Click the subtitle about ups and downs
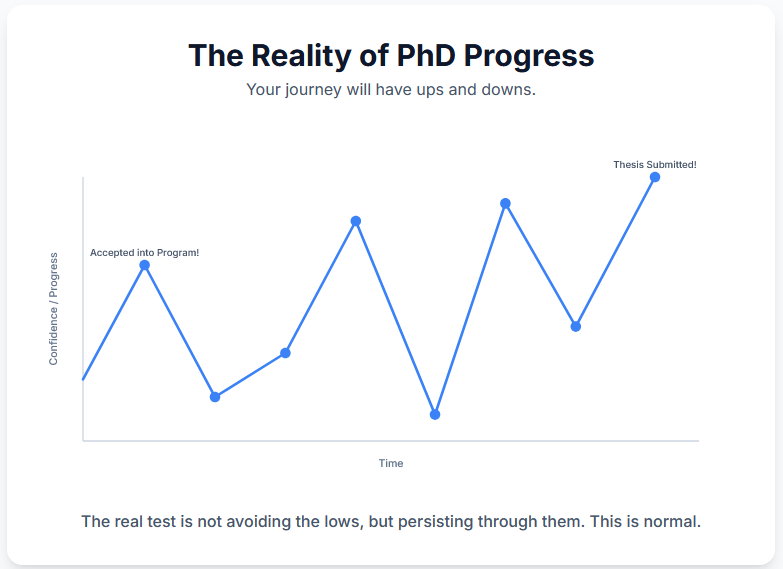 coord(391,89)
